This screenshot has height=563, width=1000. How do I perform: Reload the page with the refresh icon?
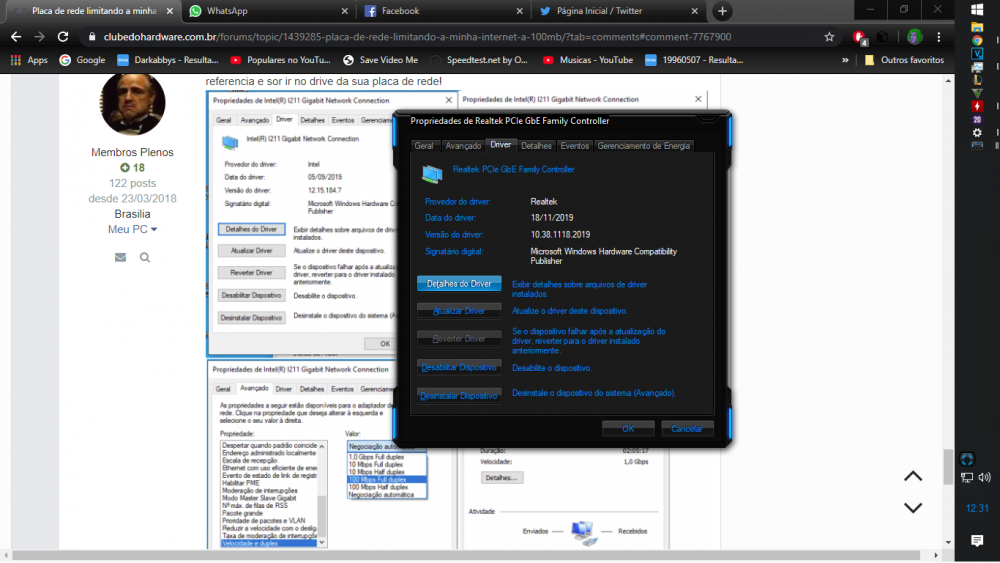click(x=63, y=36)
